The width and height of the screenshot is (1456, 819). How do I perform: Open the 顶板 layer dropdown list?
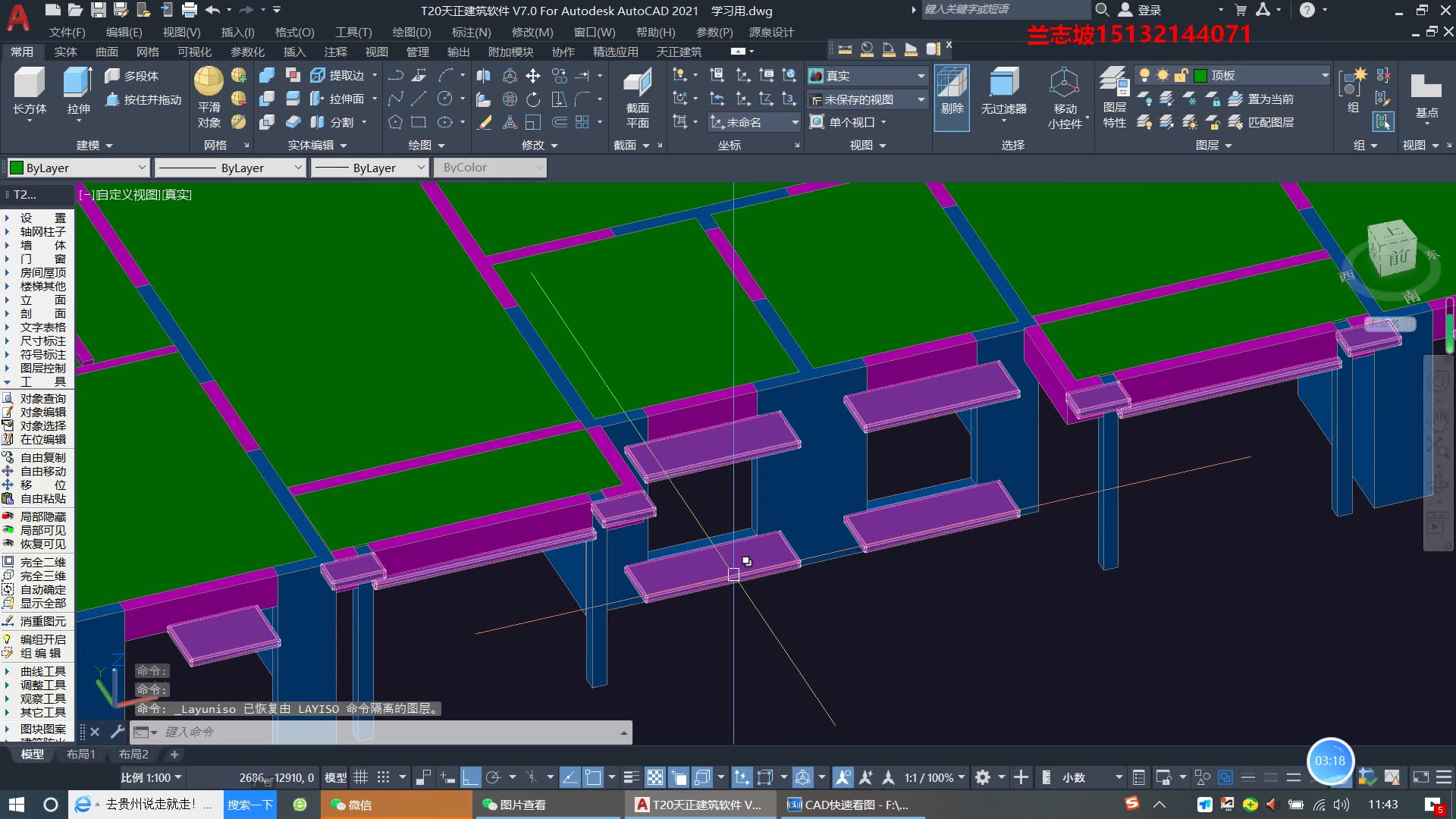(1325, 75)
